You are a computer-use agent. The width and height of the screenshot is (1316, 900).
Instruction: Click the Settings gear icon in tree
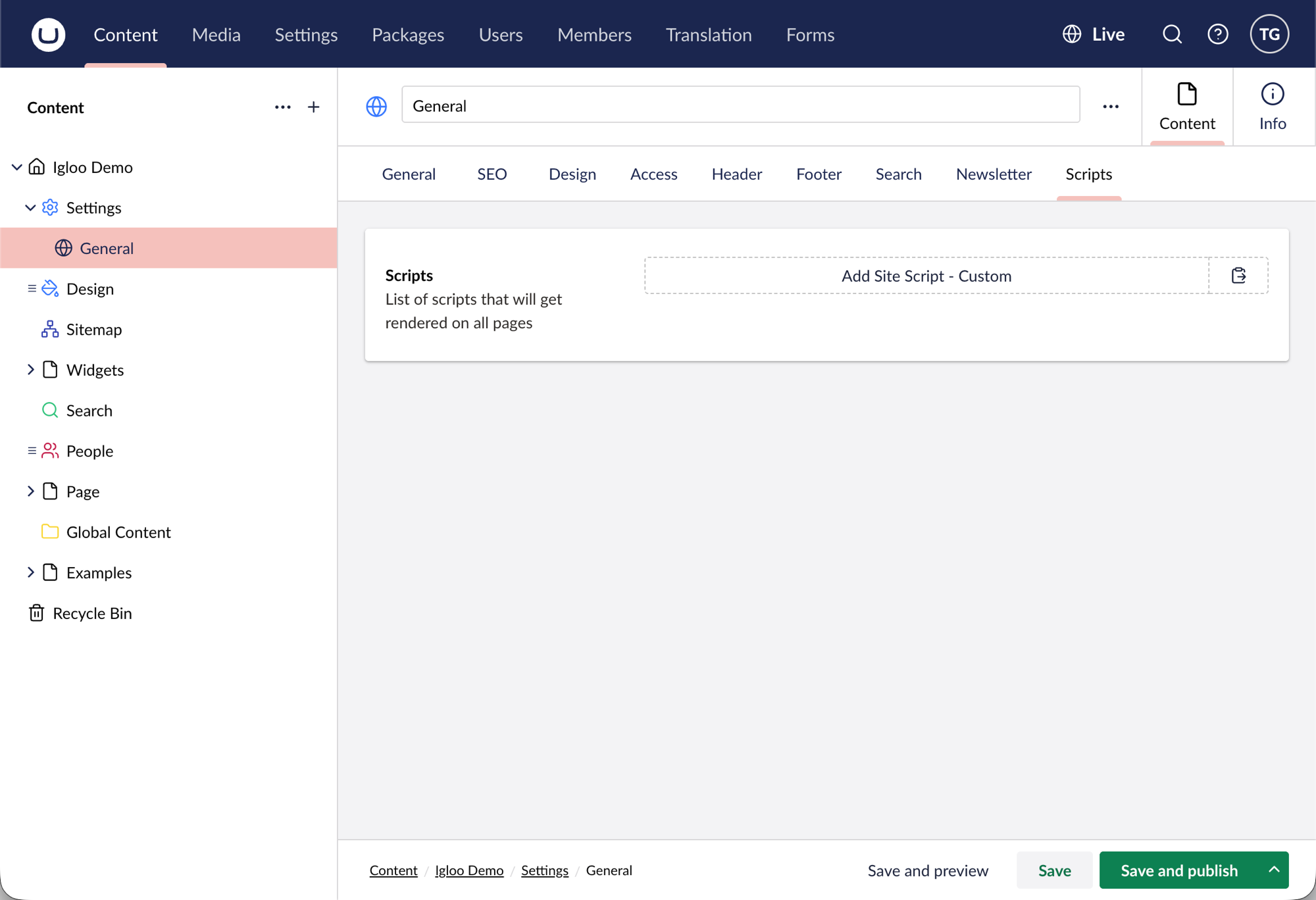[50, 207]
